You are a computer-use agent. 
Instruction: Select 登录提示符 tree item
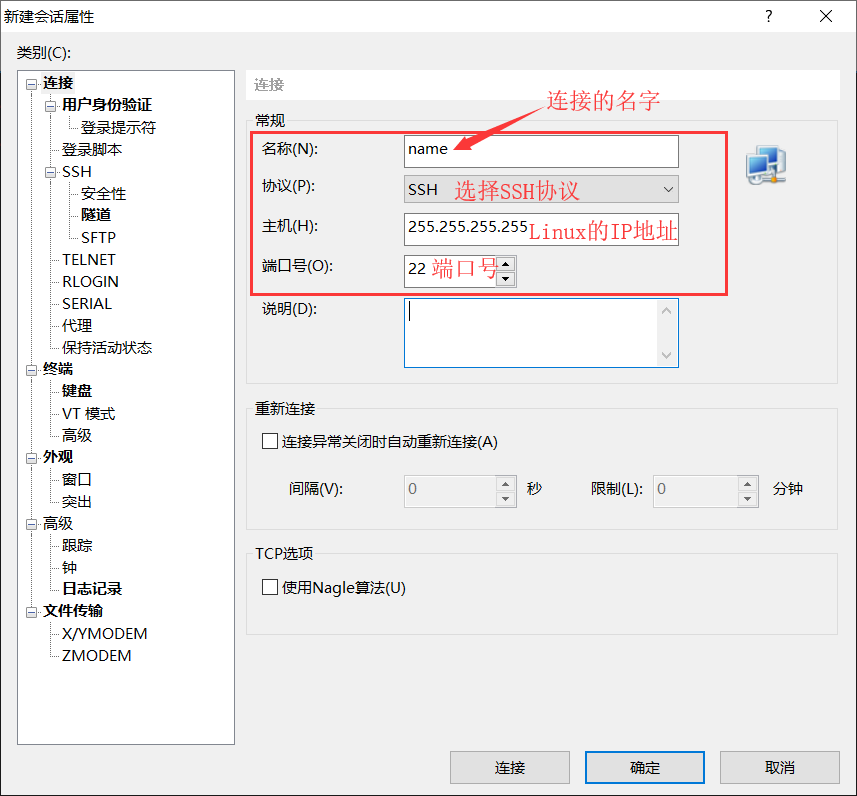(118, 127)
